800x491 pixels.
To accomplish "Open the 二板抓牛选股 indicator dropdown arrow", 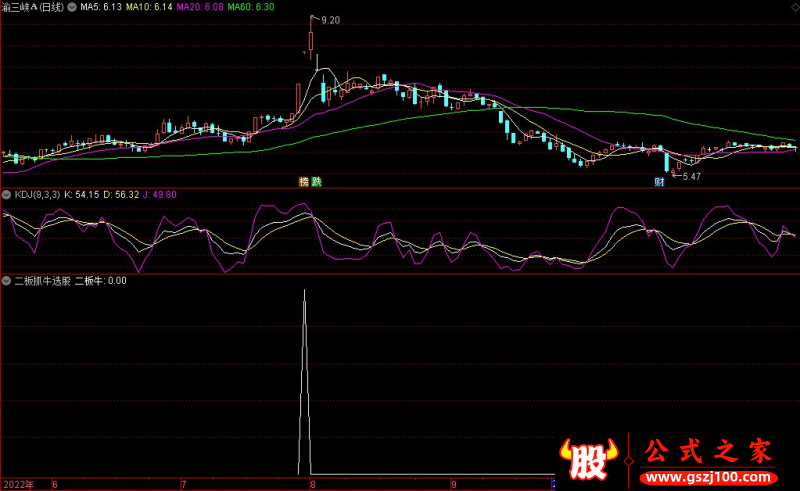I will point(7,281).
